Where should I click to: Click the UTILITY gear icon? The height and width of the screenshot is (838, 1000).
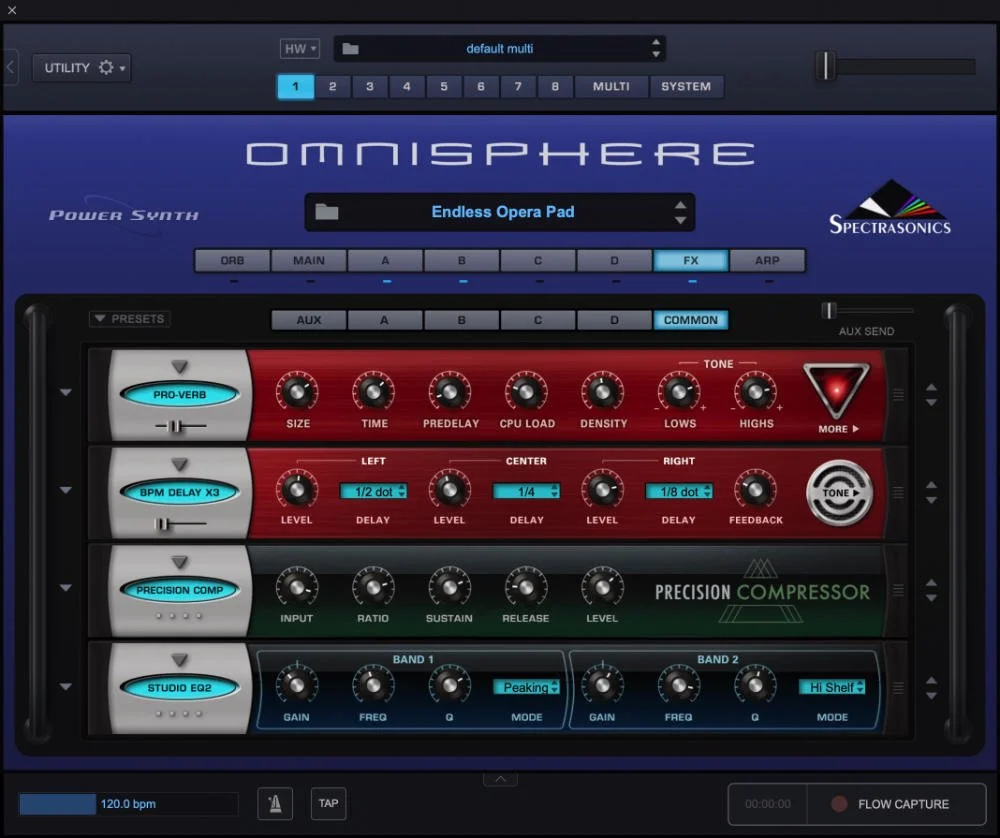coord(106,68)
